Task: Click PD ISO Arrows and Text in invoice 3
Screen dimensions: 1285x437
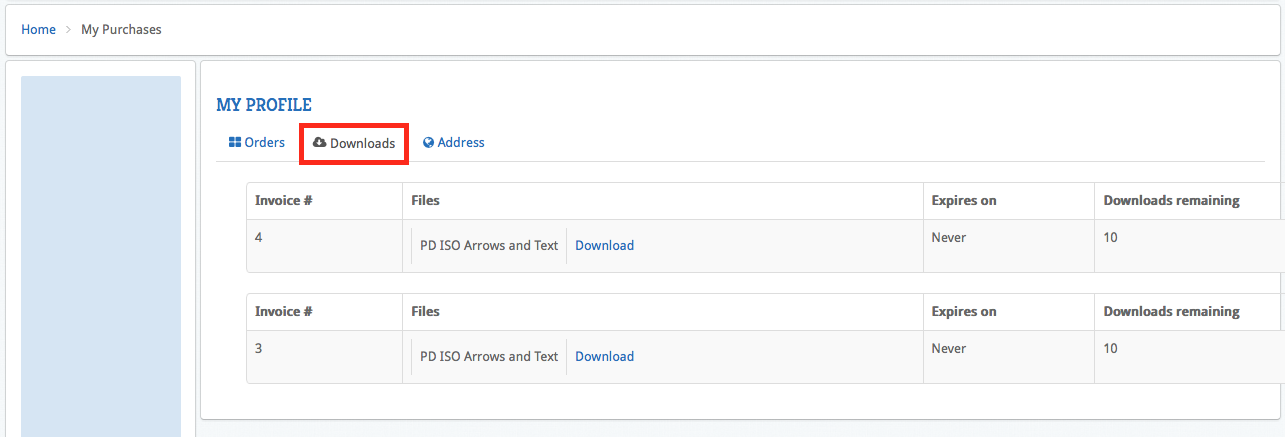Action: (489, 356)
